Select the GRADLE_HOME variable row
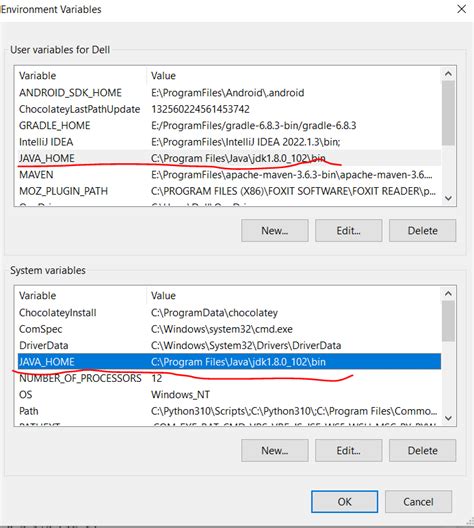This screenshot has width=474, height=528. (229, 126)
